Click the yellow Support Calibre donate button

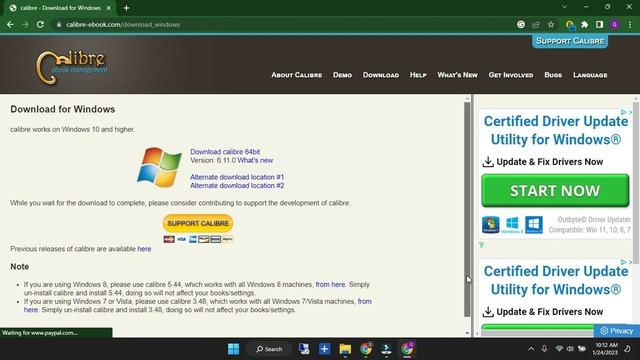click(x=198, y=223)
